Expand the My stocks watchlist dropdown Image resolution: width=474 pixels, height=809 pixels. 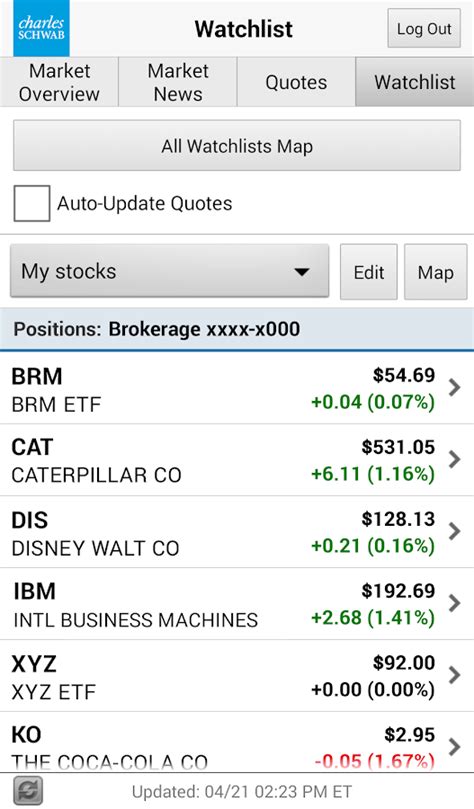tap(170, 271)
